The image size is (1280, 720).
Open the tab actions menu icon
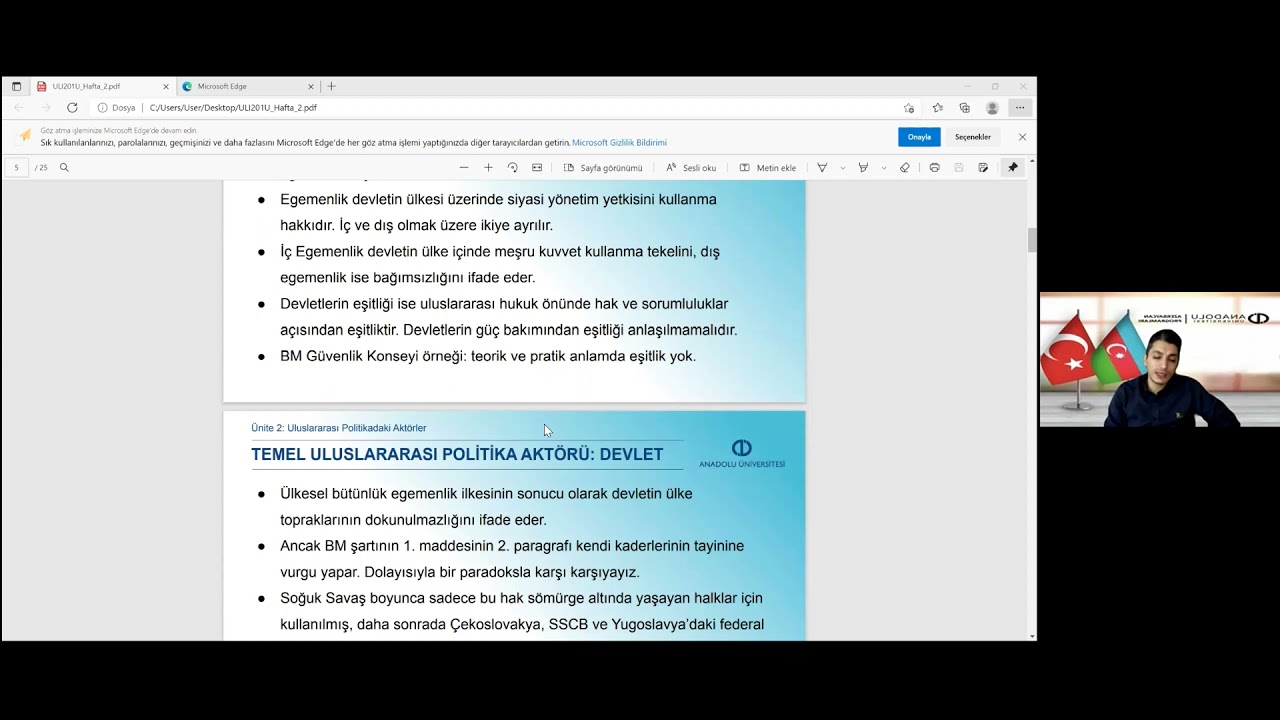pos(16,87)
